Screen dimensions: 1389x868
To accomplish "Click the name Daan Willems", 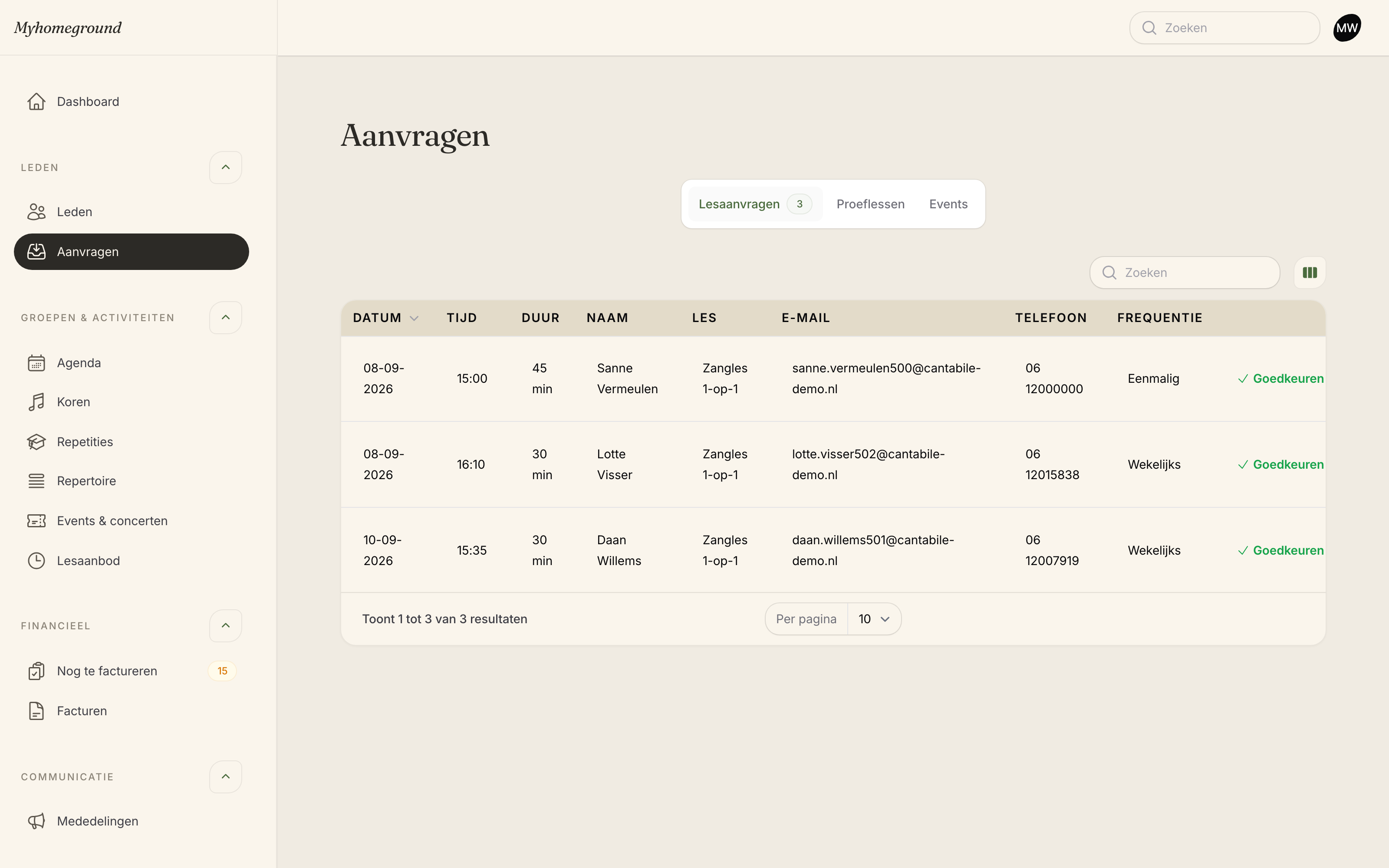I will pos(619,551).
